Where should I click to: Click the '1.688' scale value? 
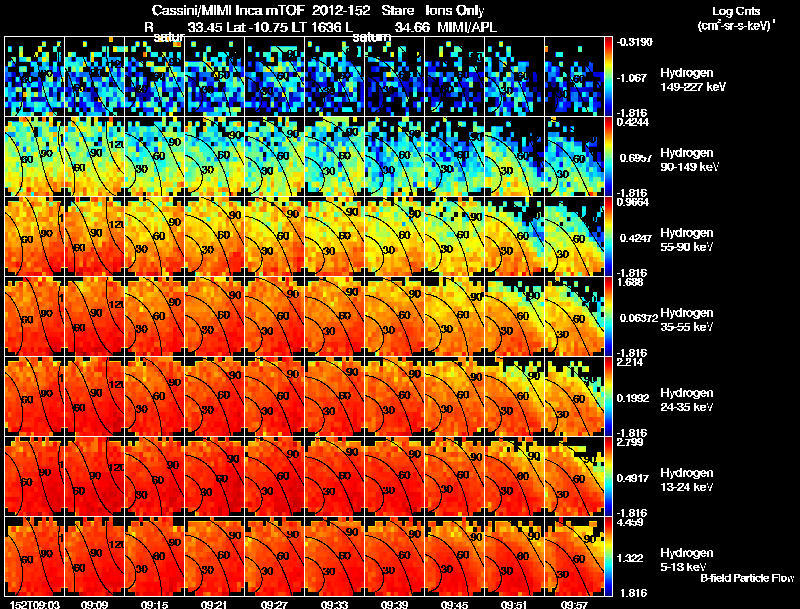pos(630,282)
